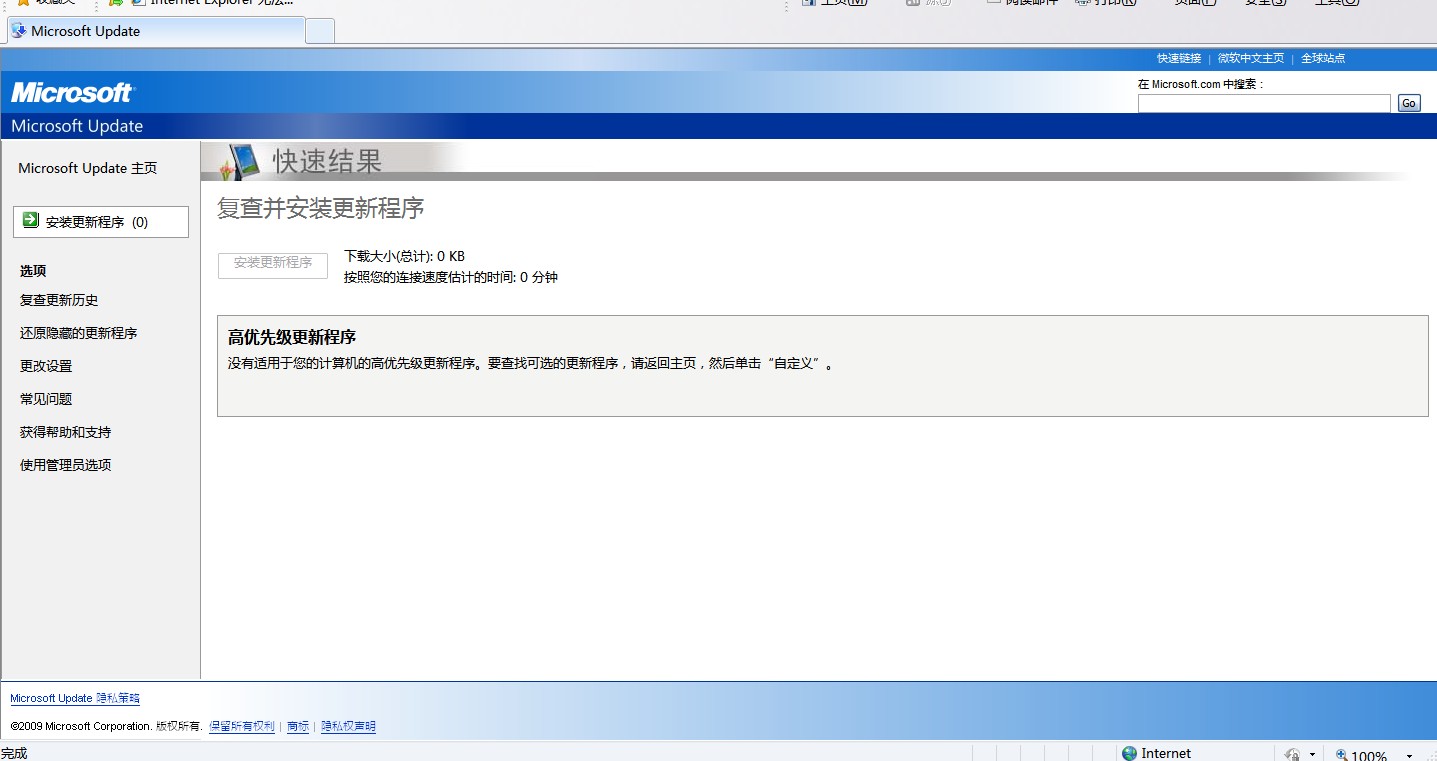
Task: Switch to the Microsoft Update browser tab
Action: [155, 31]
